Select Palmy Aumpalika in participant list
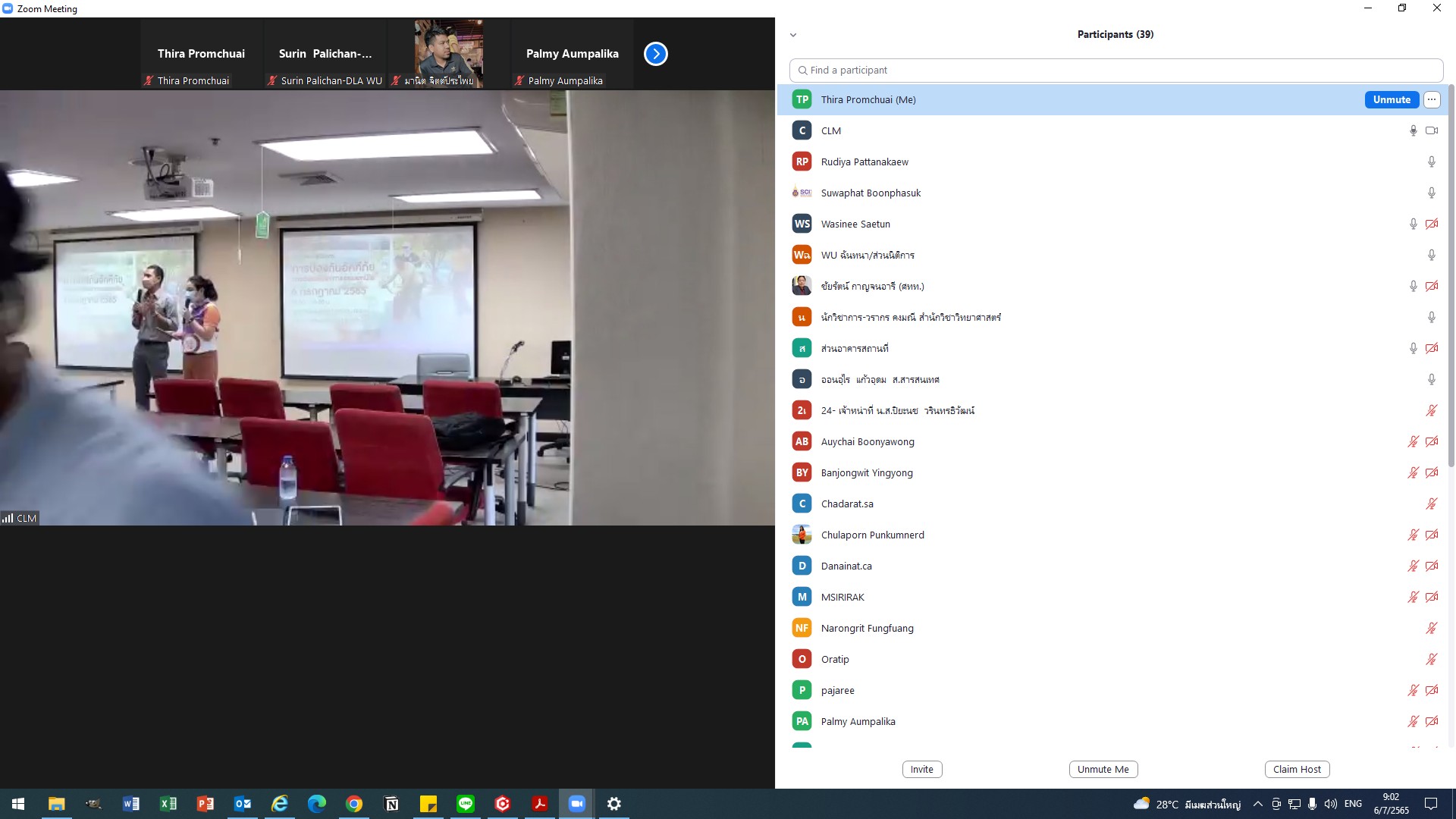 tap(858, 721)
